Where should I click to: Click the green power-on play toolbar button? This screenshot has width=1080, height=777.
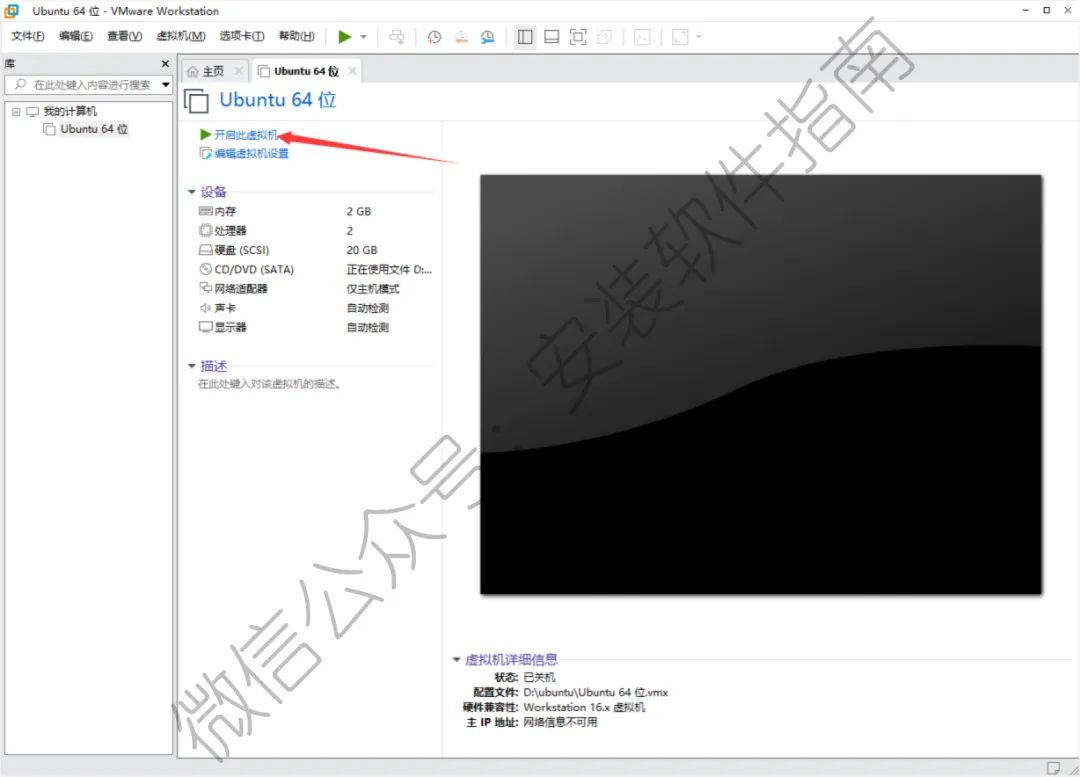344,37
